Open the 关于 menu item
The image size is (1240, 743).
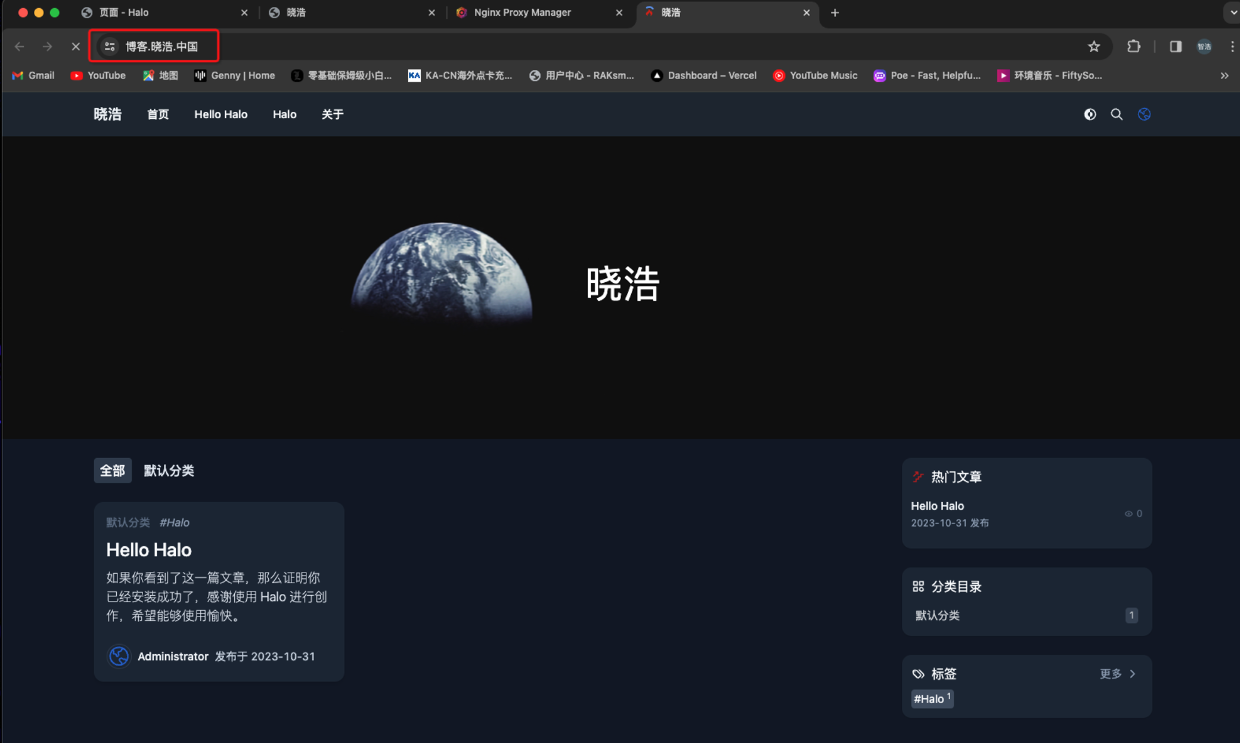[x=332, y=115]
